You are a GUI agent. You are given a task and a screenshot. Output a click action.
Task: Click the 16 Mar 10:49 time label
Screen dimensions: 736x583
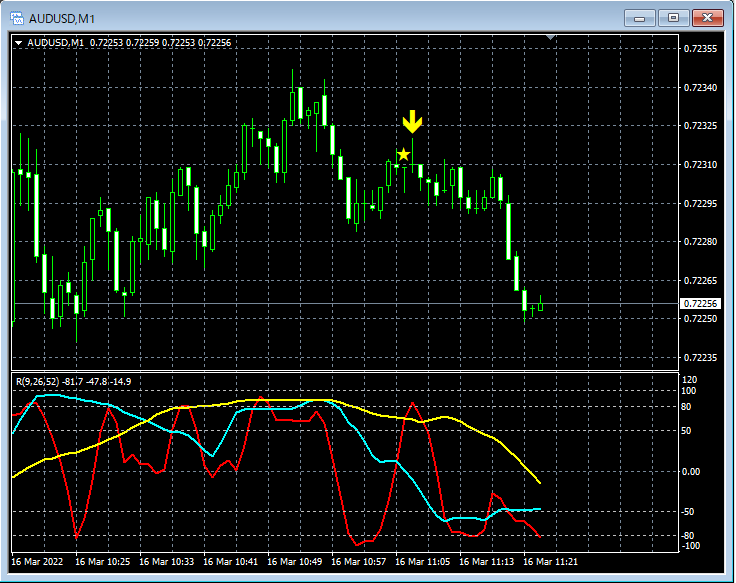[295, 562]
